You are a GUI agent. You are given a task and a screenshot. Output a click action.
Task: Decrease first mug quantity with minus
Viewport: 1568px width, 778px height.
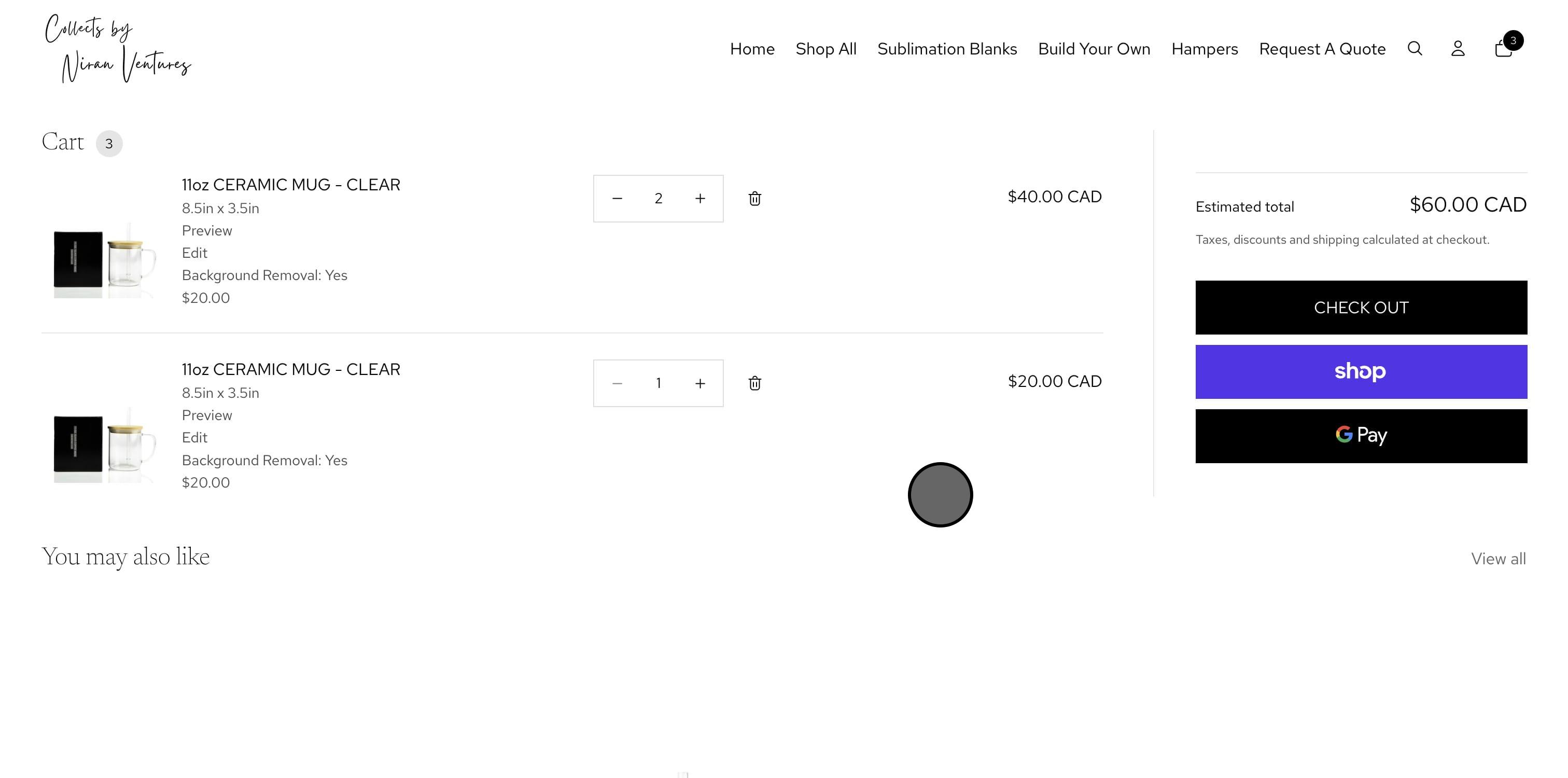pyautogui.click(x=617, y=199)
